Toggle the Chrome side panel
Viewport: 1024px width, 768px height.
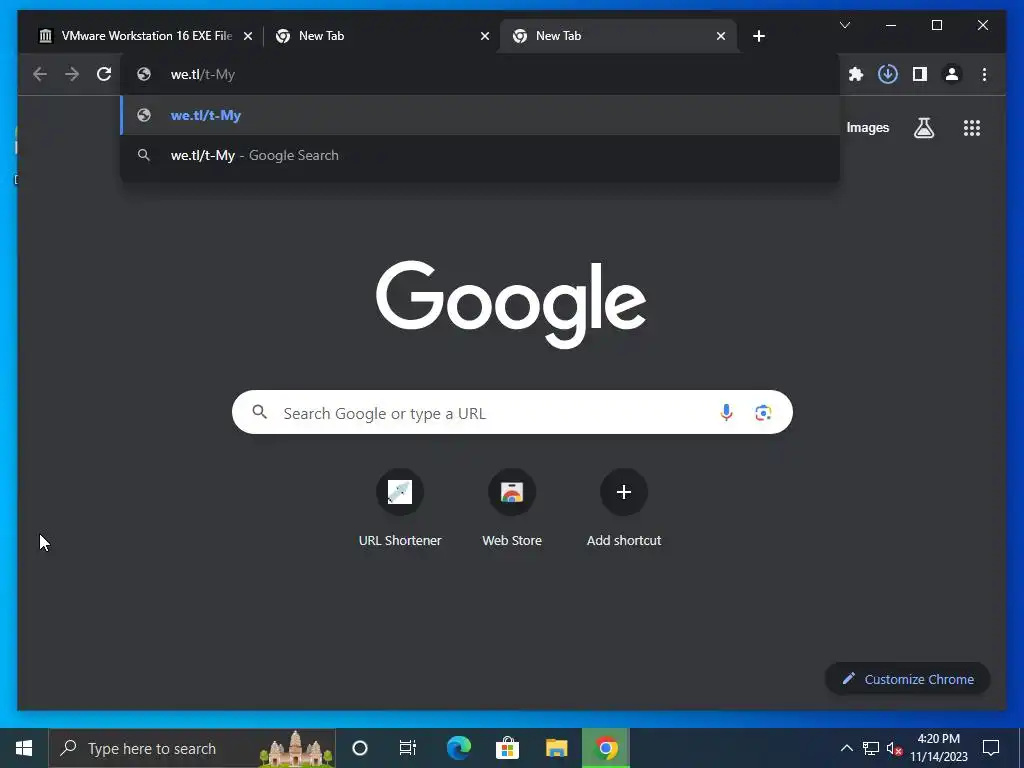(x=920, y=74)
